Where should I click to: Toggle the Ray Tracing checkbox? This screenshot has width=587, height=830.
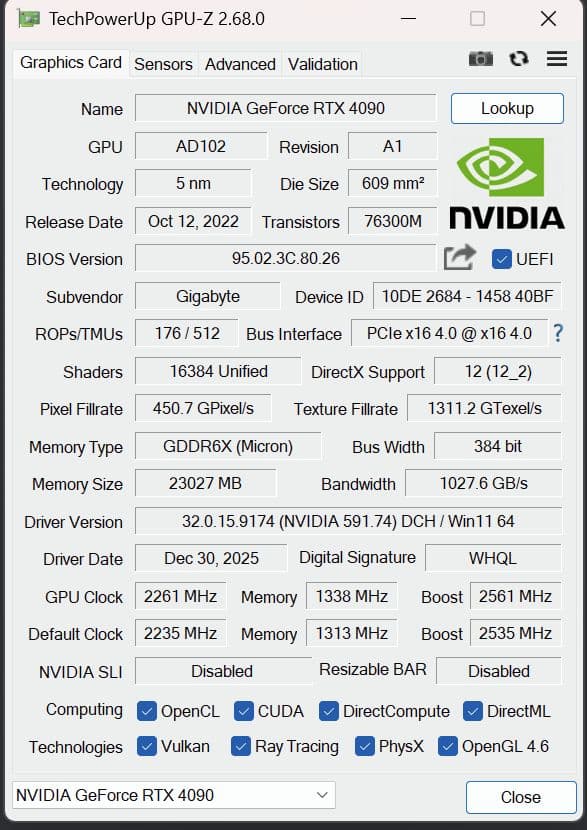[240, 746]
